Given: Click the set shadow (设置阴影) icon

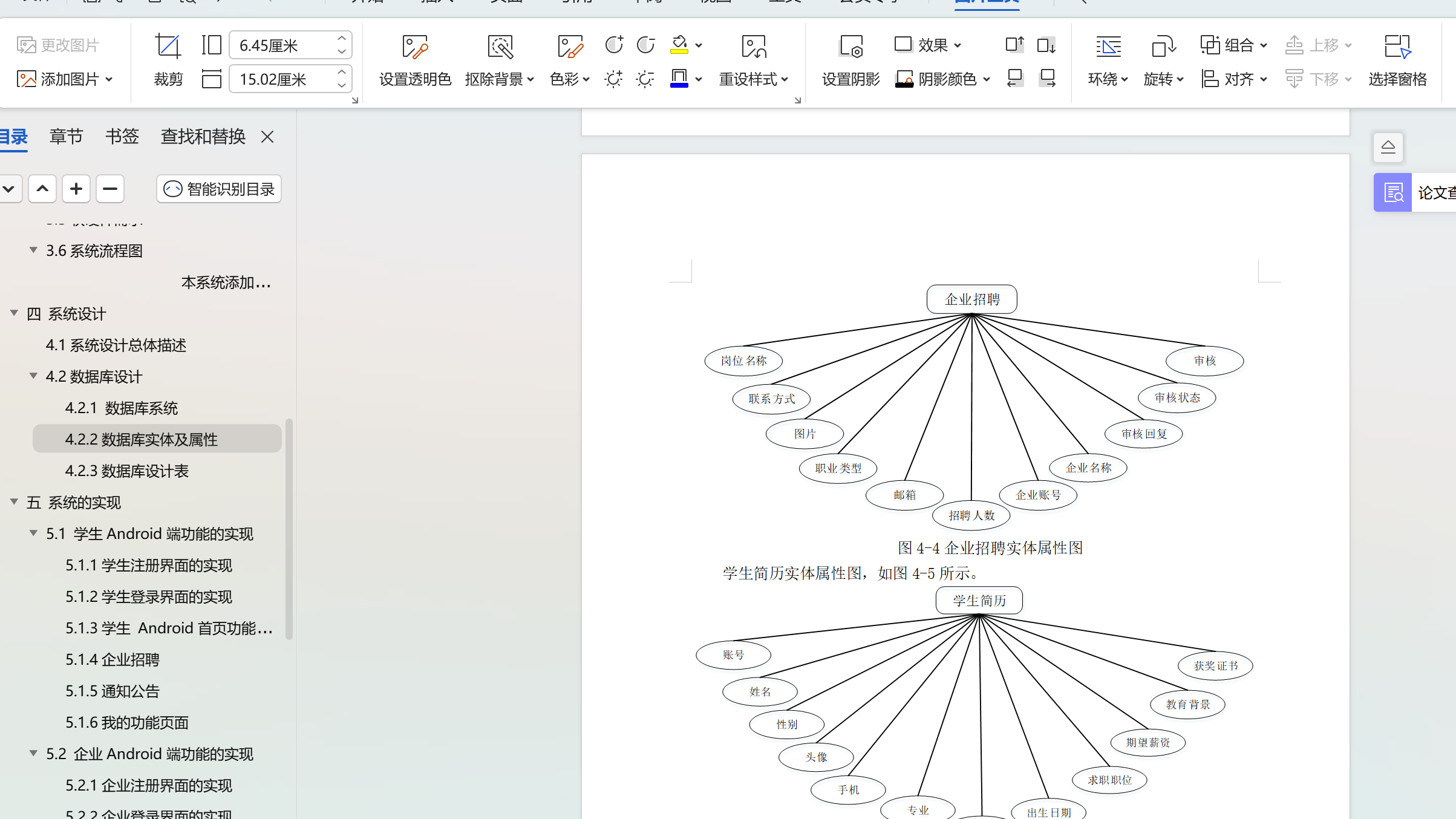Looking at the screenshot, I should [x=850, y=47].
